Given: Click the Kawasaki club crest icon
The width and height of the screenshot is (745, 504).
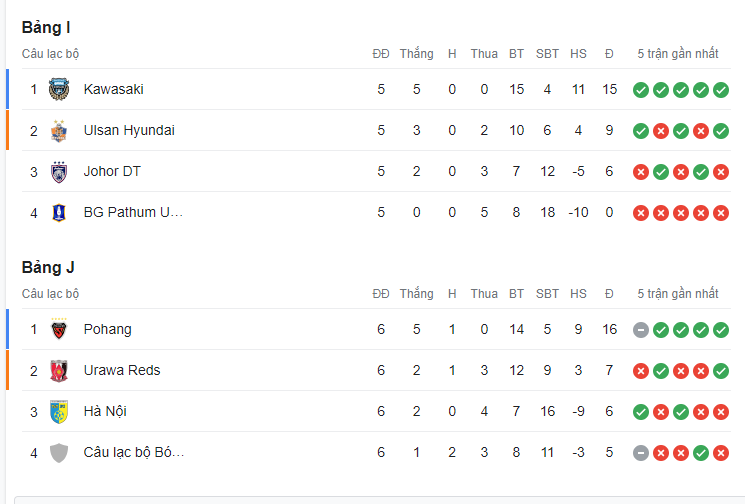Looking at the screenshot, I should (59, 89).
